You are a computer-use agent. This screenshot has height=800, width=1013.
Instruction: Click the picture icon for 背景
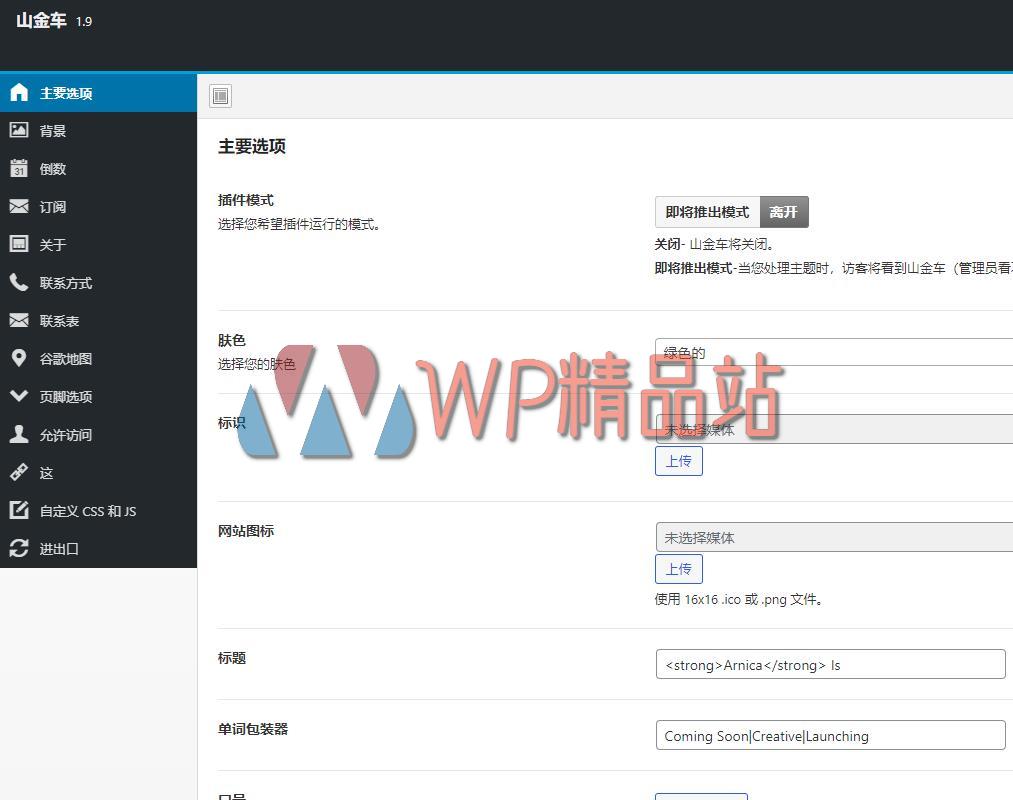(x=19, y=130)
